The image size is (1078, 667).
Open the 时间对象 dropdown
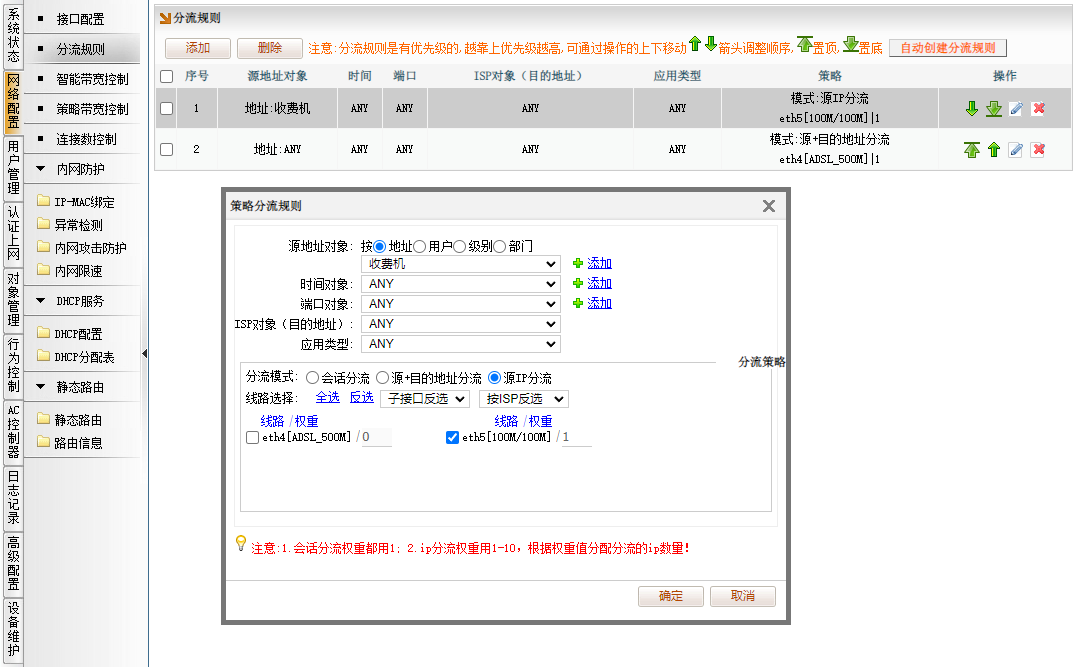tap(460, 284)
